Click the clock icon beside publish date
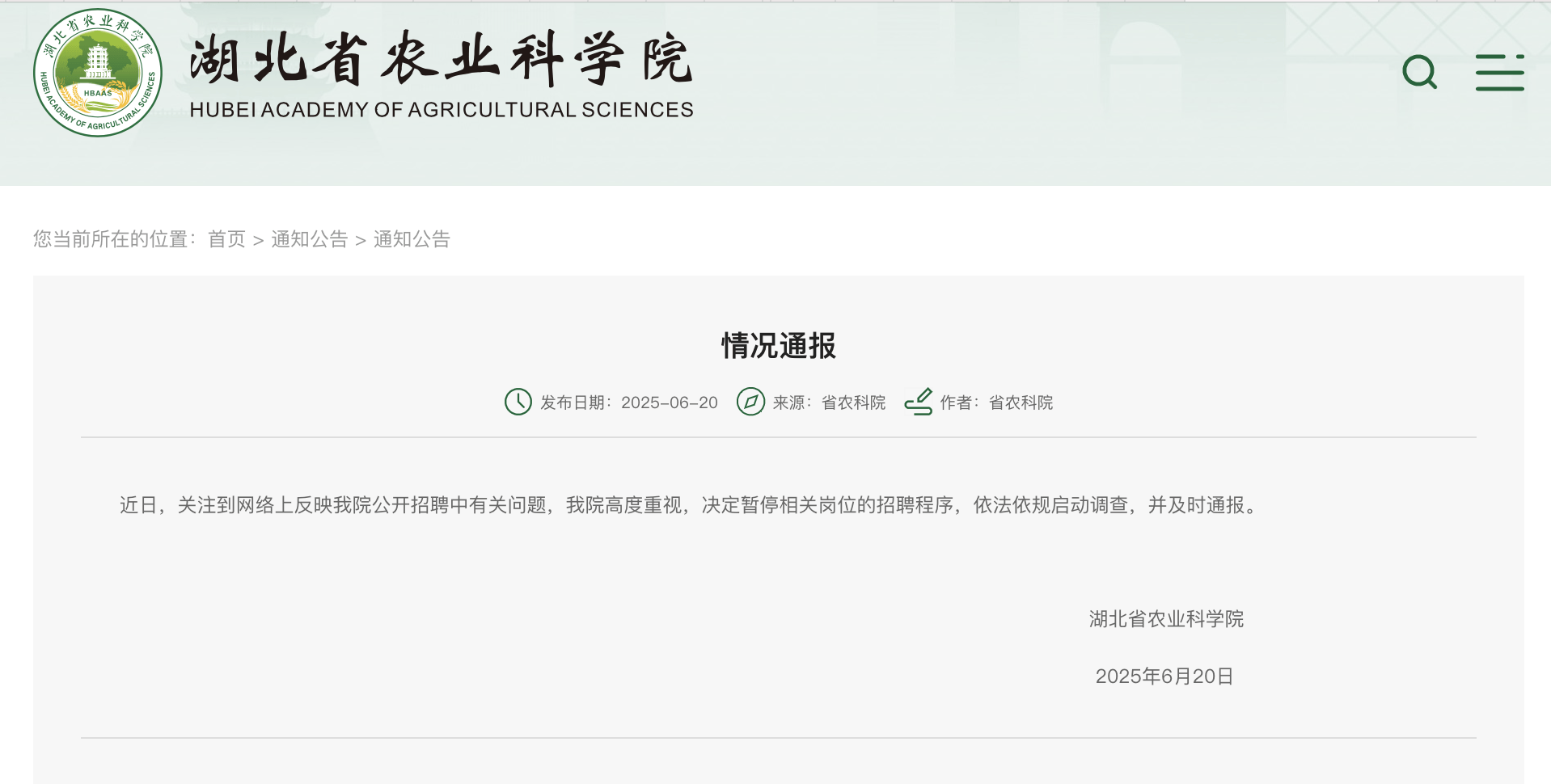1551x784 pixels. coord(517,402)
